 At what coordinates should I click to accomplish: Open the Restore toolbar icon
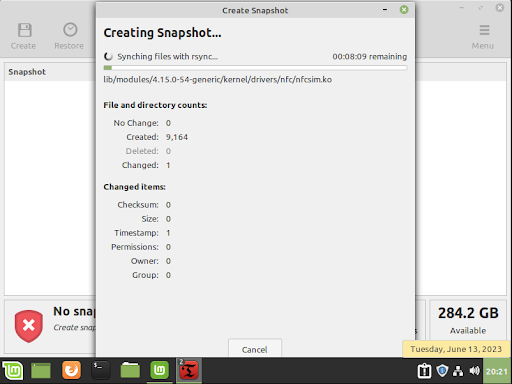coord(70,30)
